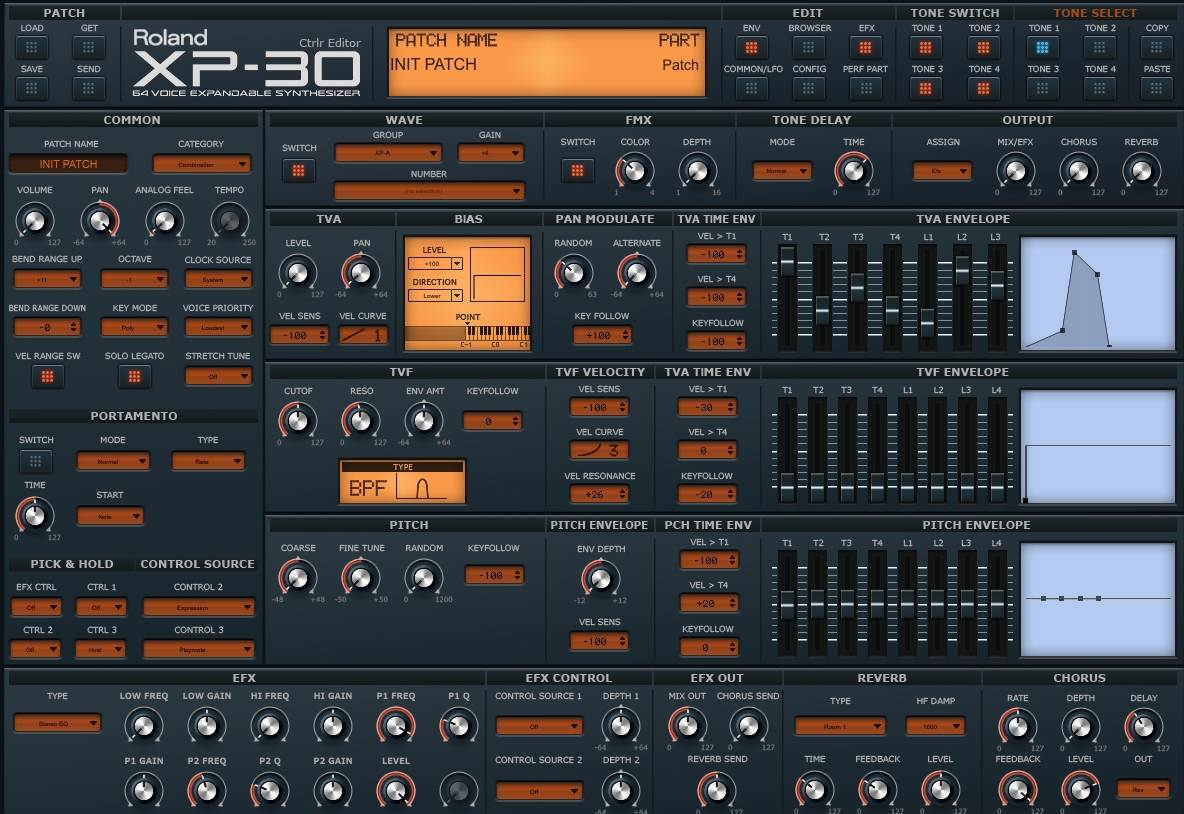This screenshot has height=814, width=1184.
Task: Click the TVA VEL CURVE selector
Action: (x=363, y=335)
